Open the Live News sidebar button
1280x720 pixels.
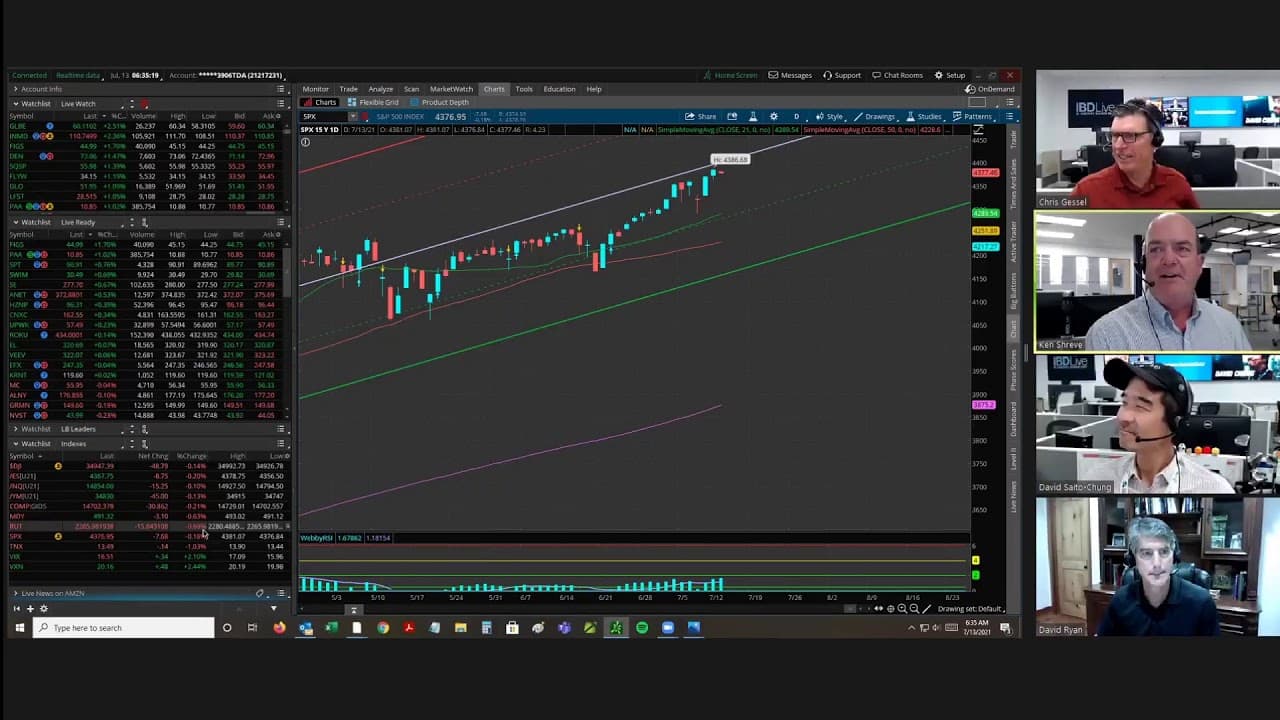coord(1013,497)
